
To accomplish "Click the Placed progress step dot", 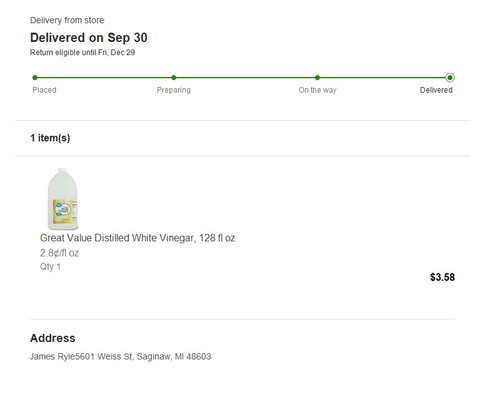I will (x=35, y=78).
